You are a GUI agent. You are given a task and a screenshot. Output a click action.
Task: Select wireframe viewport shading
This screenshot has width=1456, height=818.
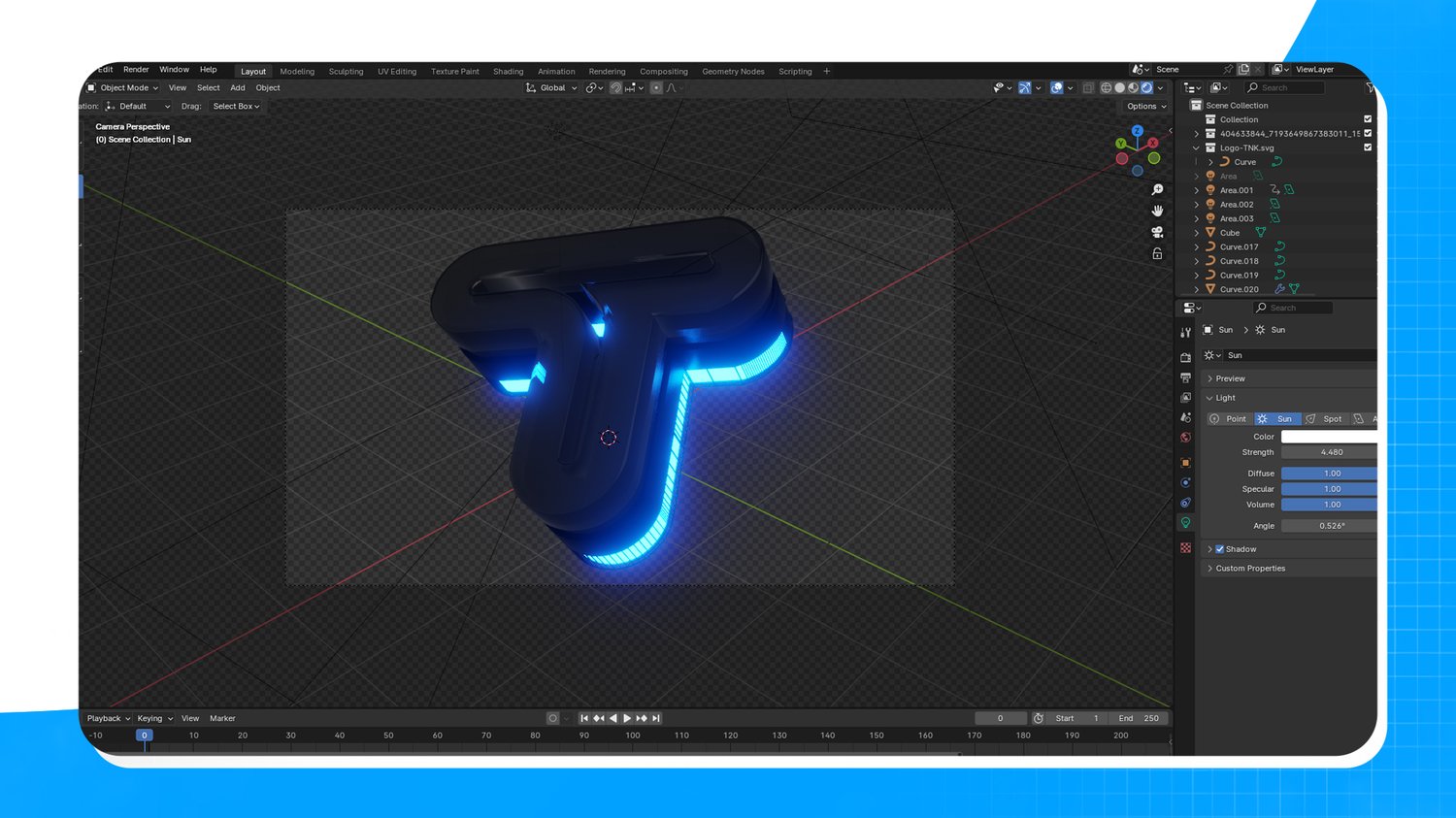coord(1106,87)
